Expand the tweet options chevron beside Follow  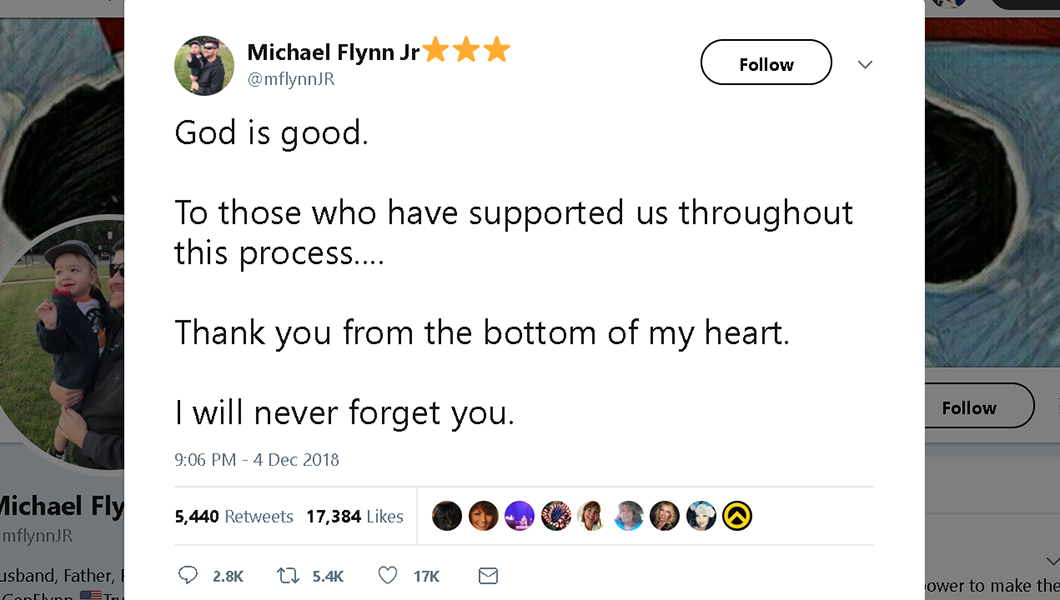[x=865, y=65]
